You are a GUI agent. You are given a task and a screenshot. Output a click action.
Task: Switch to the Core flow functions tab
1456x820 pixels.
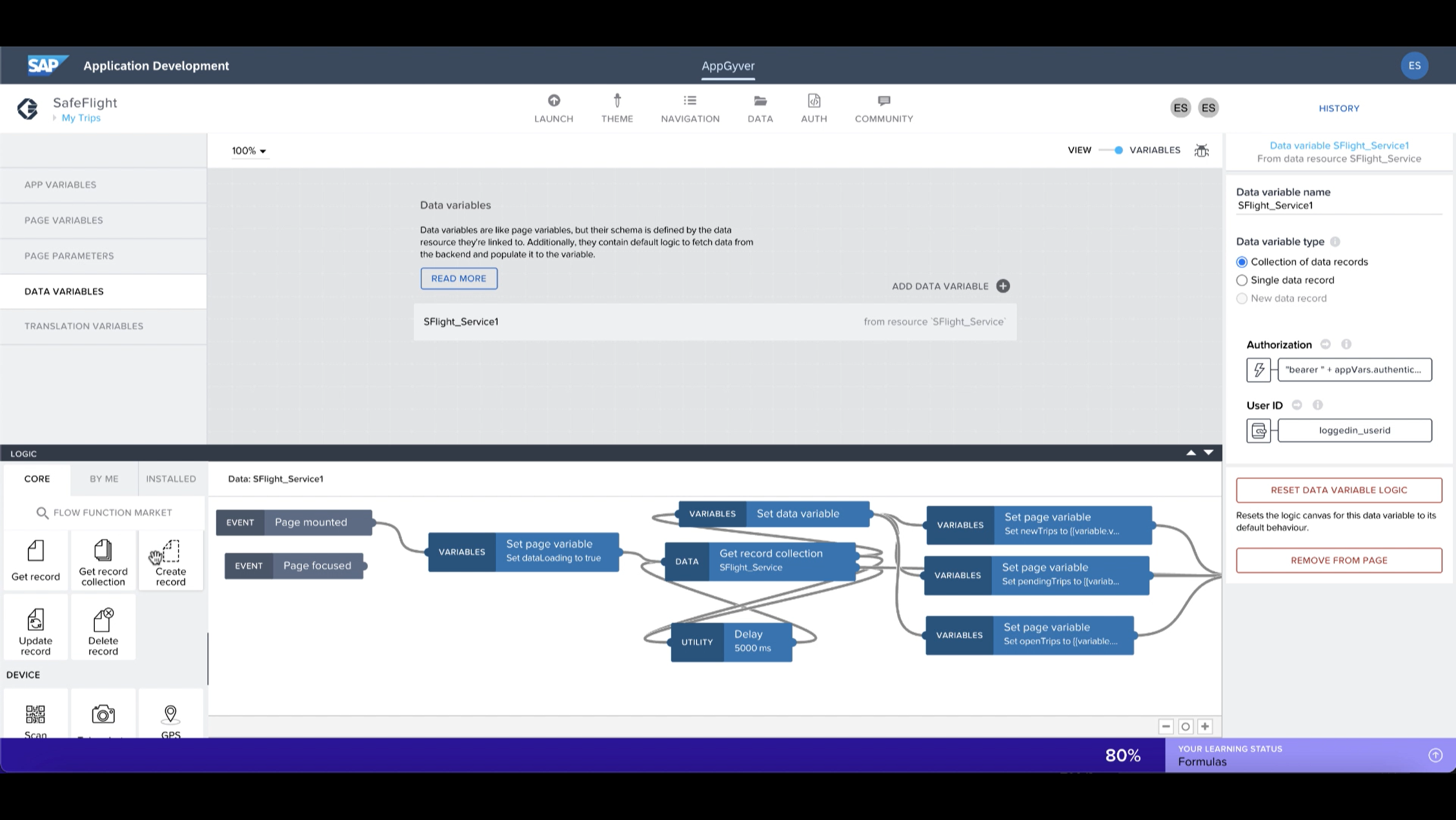point(37,479)
